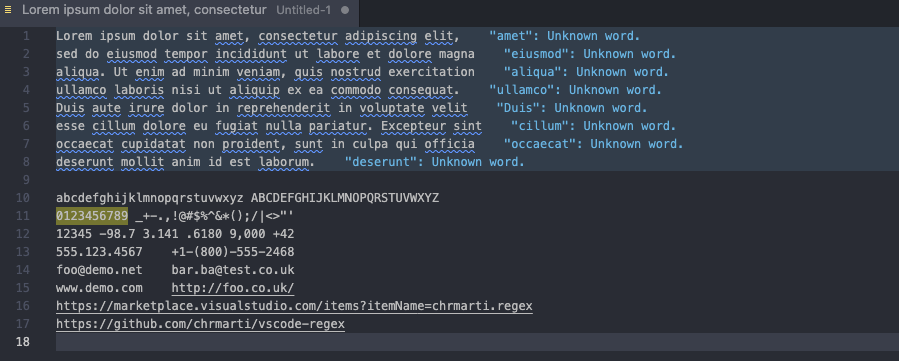Click the "deserunt": Unknown word message
The height and width of the screenshot is (361, 899).
pyautogui.click(x=435, y=162)
